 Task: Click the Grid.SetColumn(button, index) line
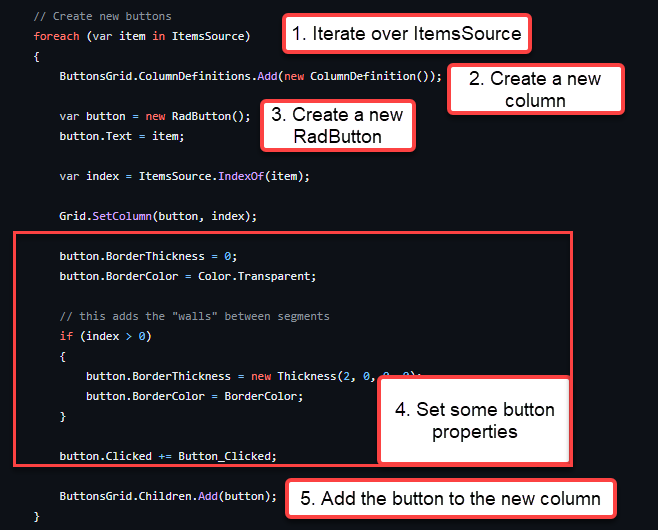tap(158, 216)
